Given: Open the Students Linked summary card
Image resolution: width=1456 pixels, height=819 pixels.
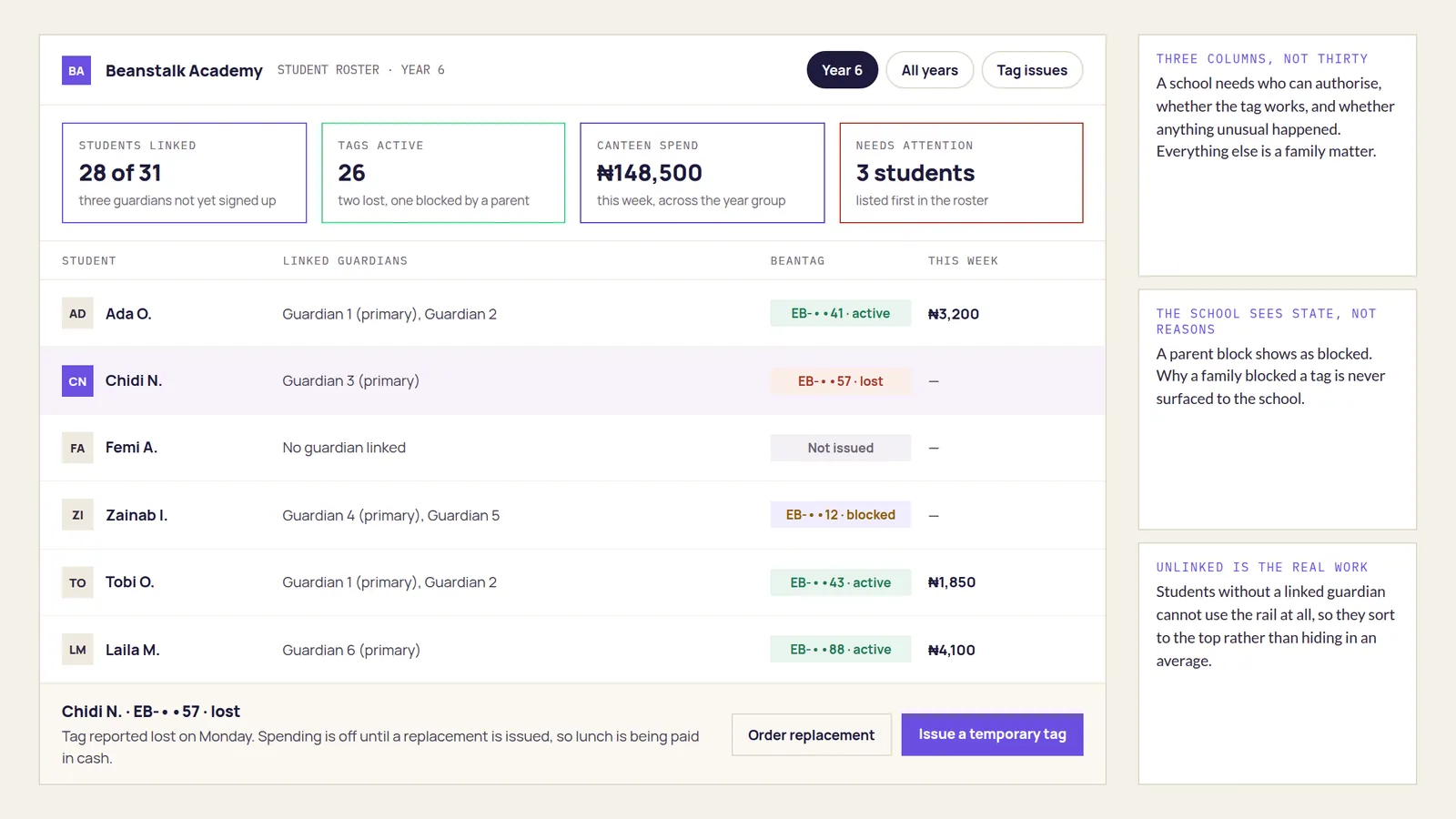Looking at the screenshot, I should (185, 173).
